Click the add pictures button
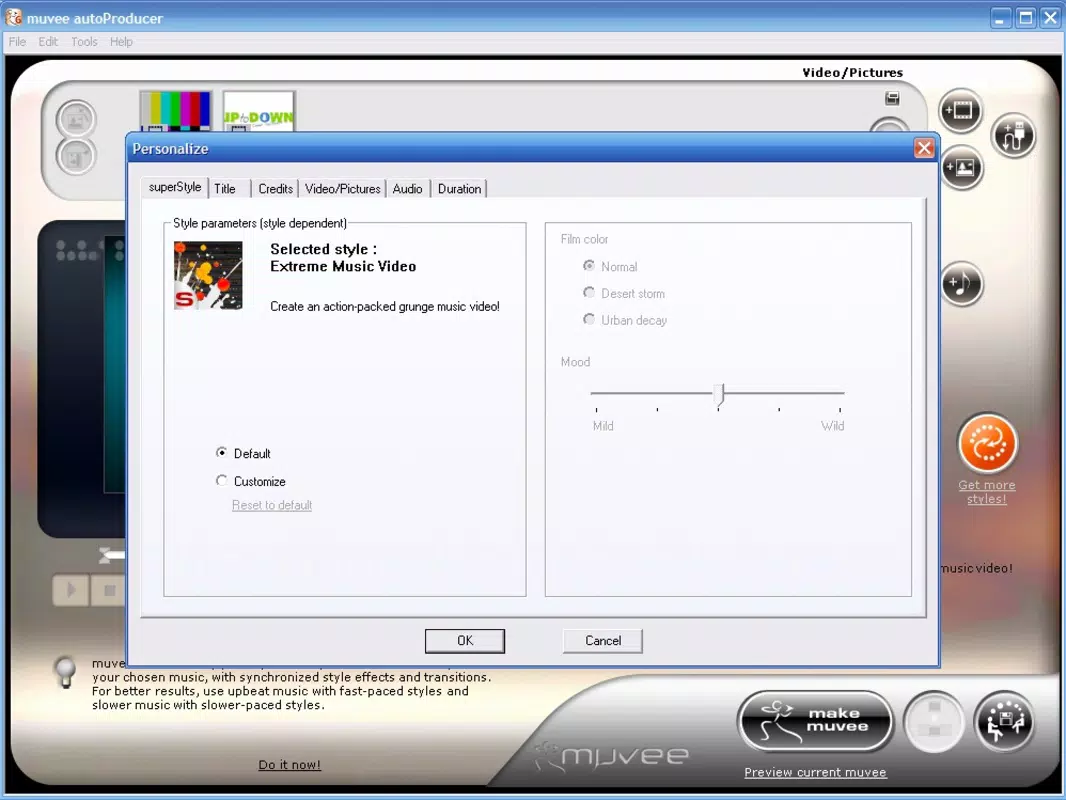 click(962, 167)
